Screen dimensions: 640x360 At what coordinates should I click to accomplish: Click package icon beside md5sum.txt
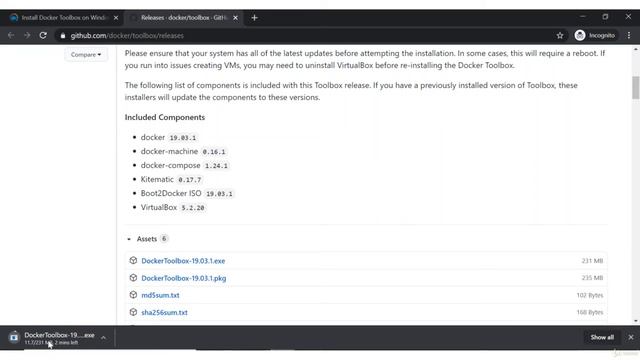click(x=133, y=295)
